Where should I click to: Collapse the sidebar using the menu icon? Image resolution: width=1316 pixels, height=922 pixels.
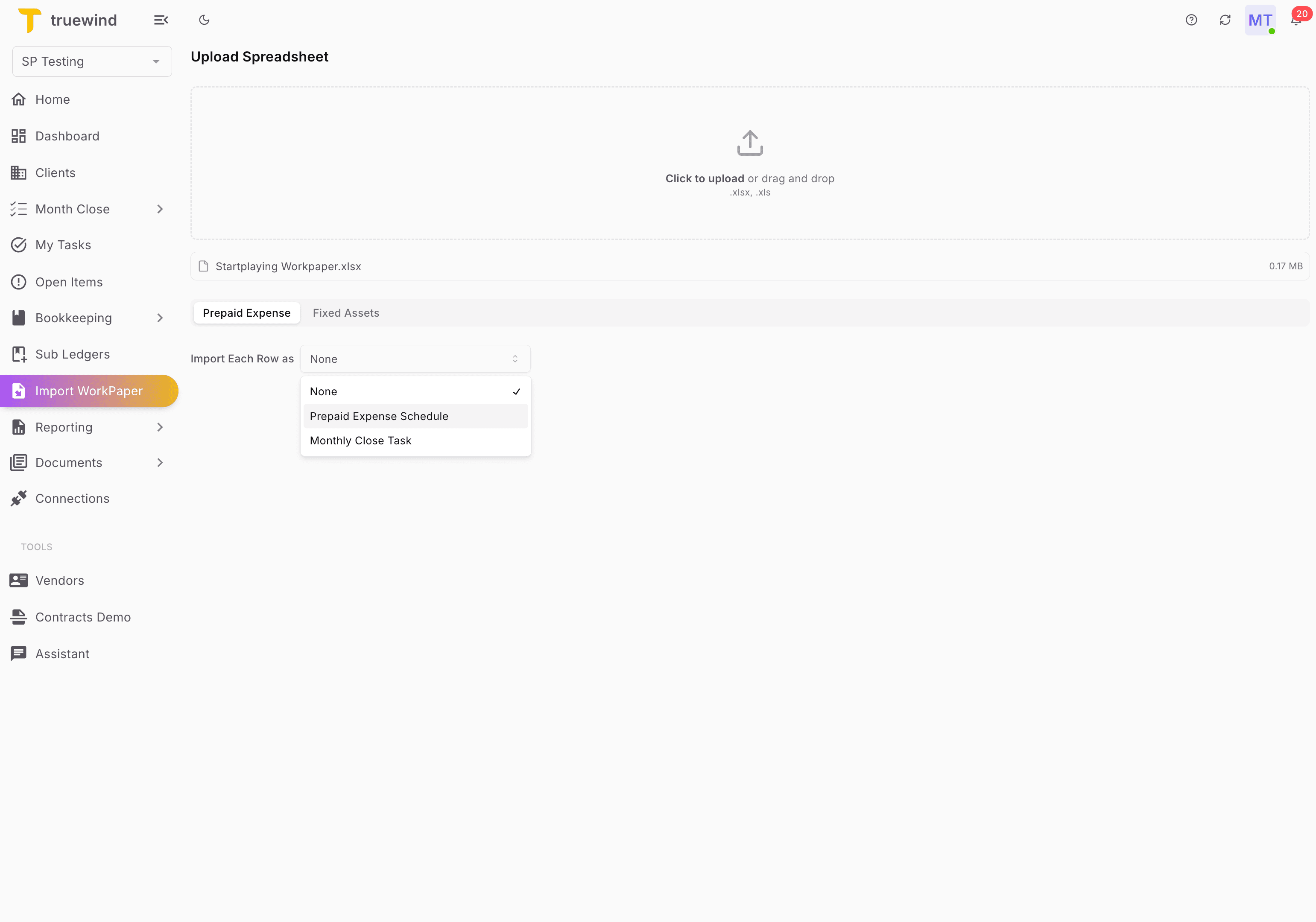(x=161, y=20)
